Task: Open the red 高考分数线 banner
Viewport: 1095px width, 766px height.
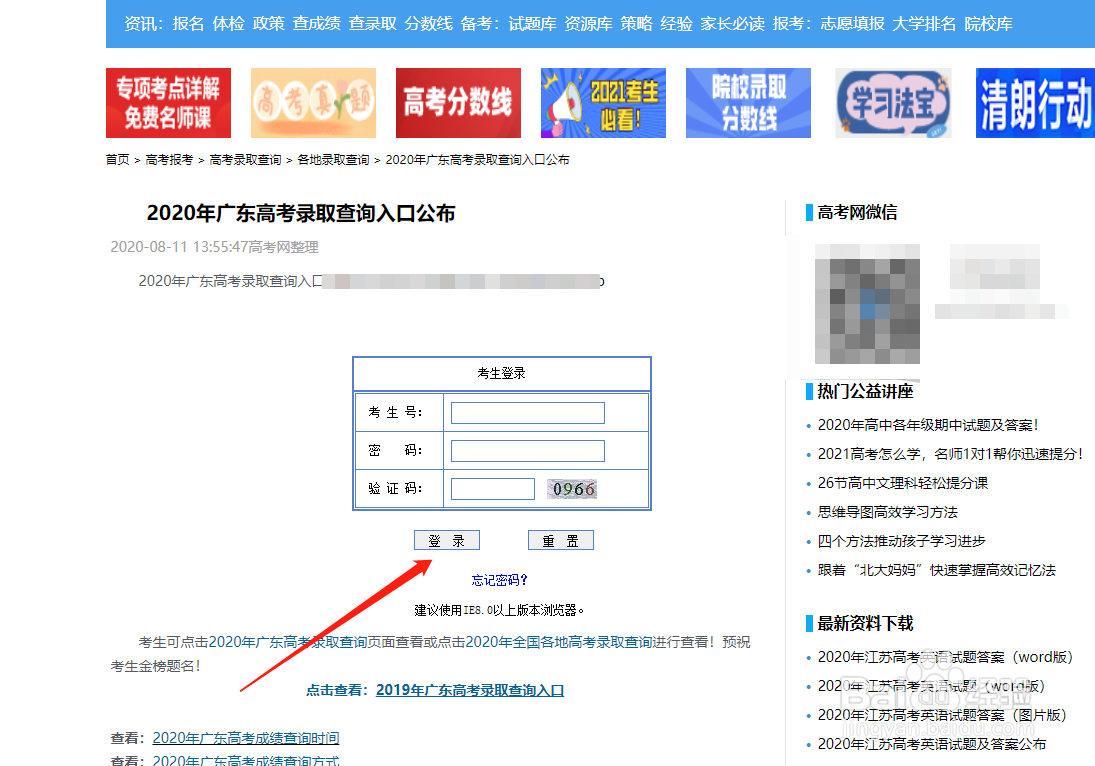Action: (x=458, y=102)
